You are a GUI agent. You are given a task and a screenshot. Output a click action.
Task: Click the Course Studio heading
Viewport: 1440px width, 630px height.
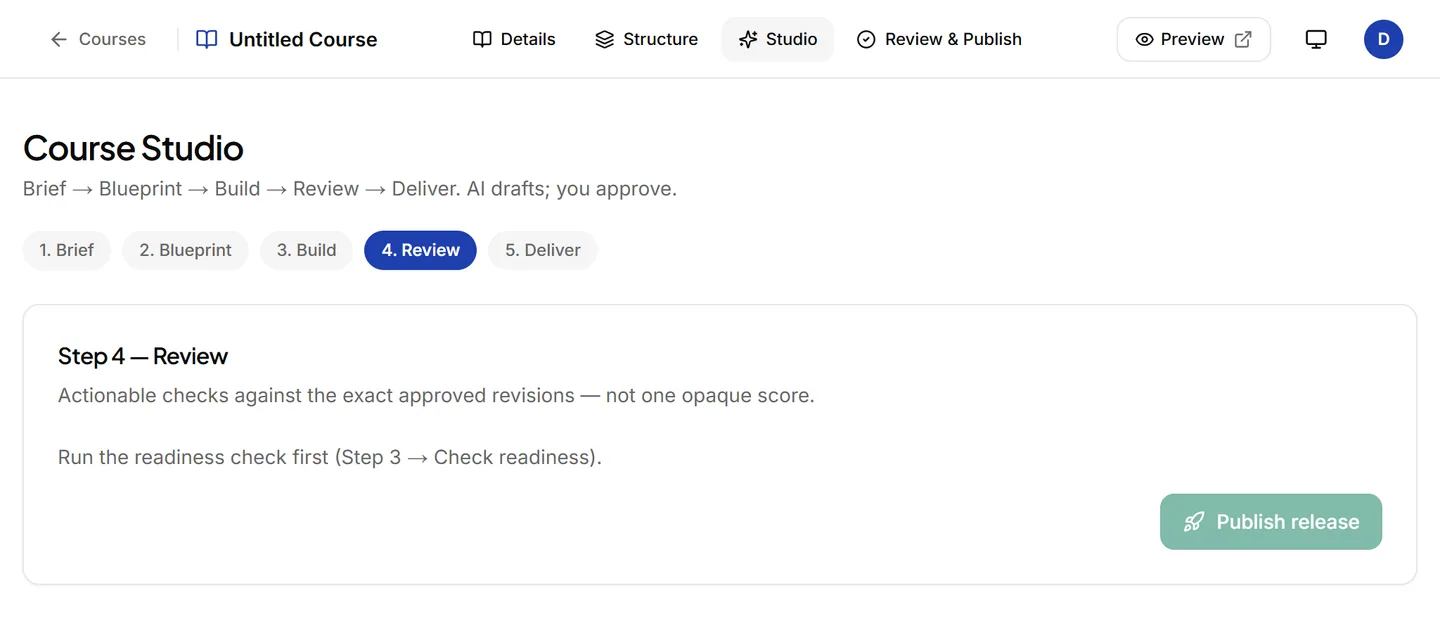click(x=133, y=148)
